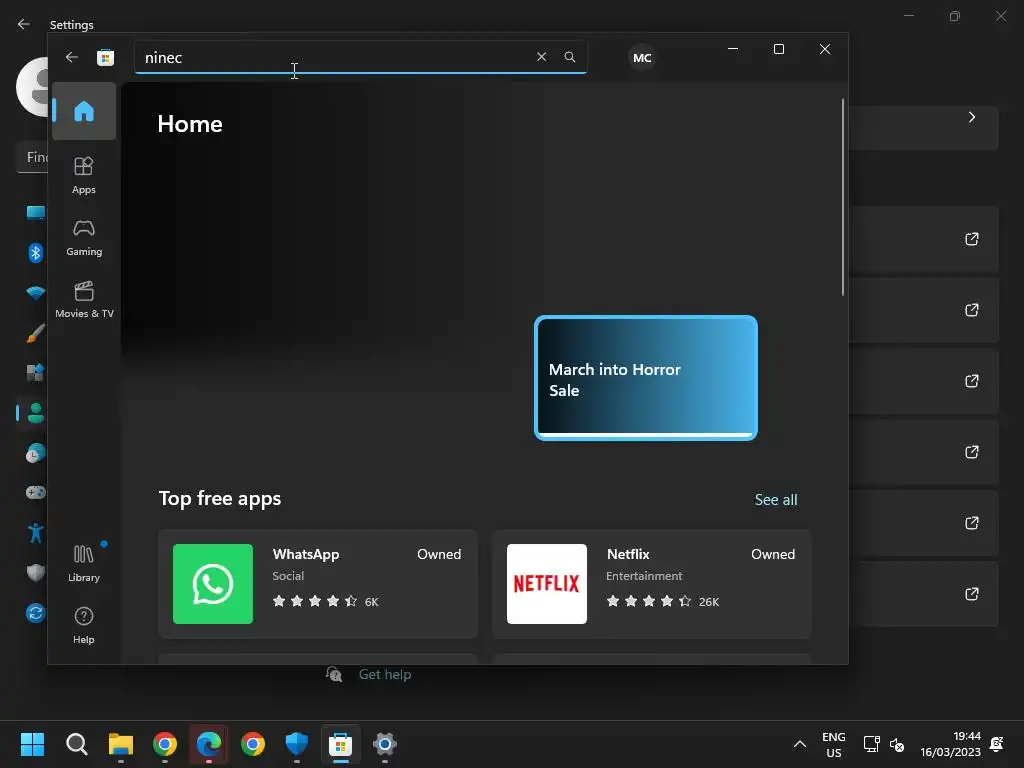Open fifth external link icon in Settings
Viewport: 1024px width, 768px height.
pyautogui.click(x=972, y=523)
